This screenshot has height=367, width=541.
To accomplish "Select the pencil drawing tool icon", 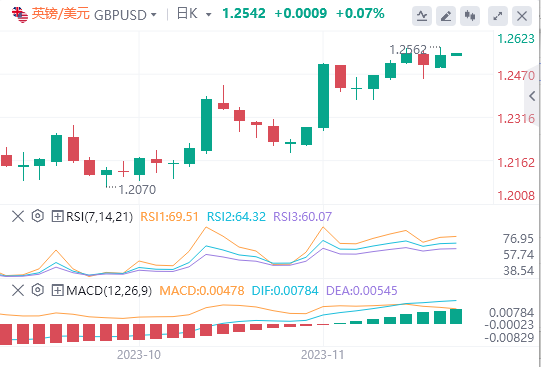I will click(446, 16).
